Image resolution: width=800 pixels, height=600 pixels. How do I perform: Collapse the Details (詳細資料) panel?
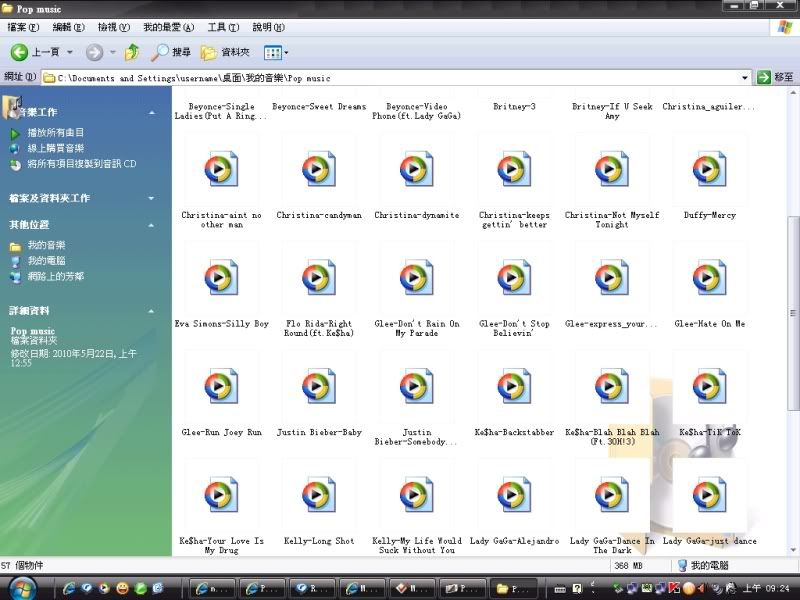point(152,311)
